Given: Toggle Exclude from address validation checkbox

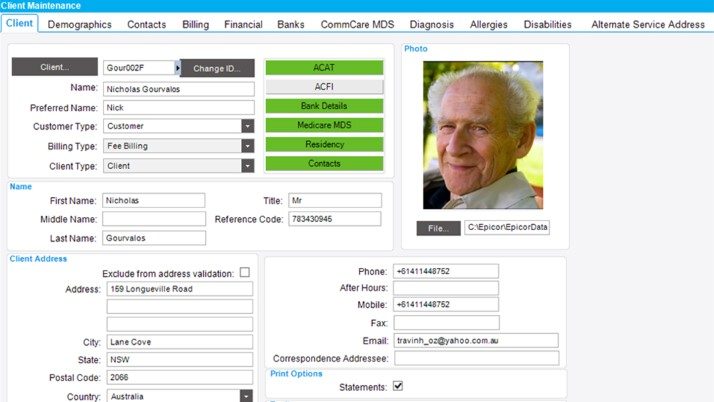Looking at the screenshot, I should coord(245,272).
